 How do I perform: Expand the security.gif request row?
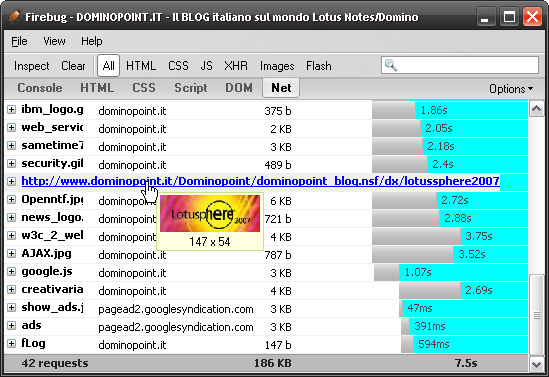(11, 163)
